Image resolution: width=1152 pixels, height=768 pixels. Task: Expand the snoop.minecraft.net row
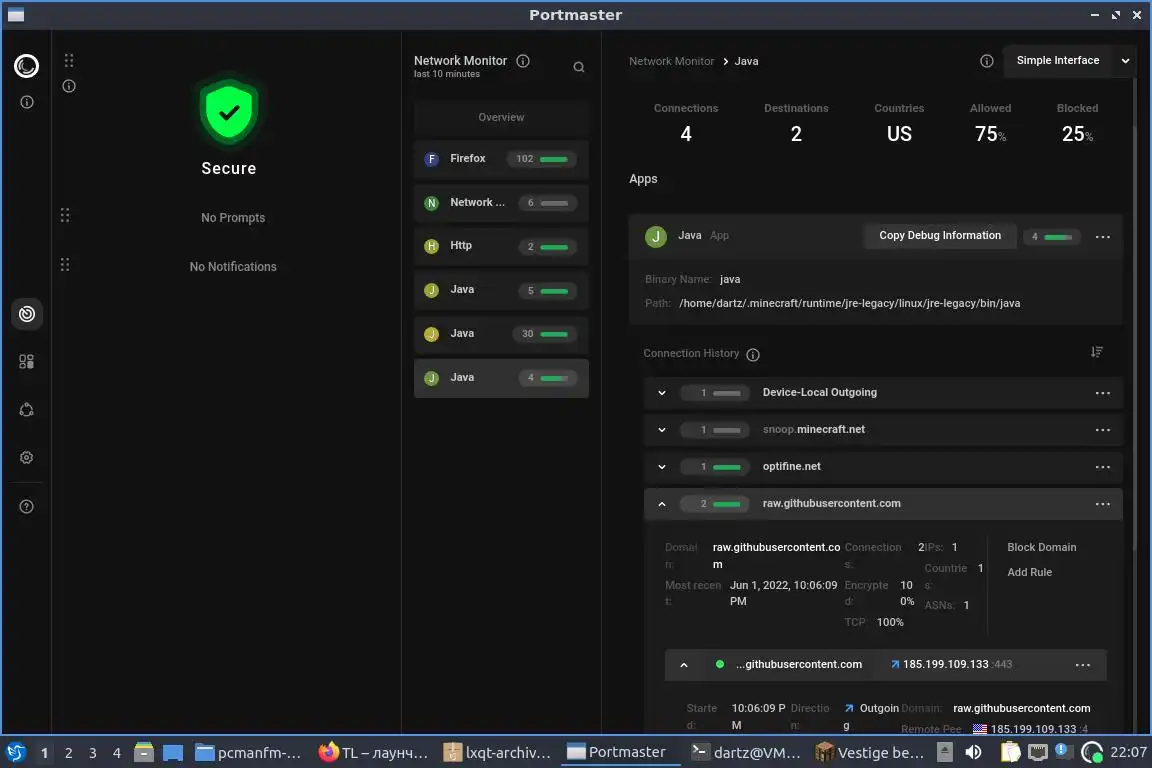pos(662,430)
